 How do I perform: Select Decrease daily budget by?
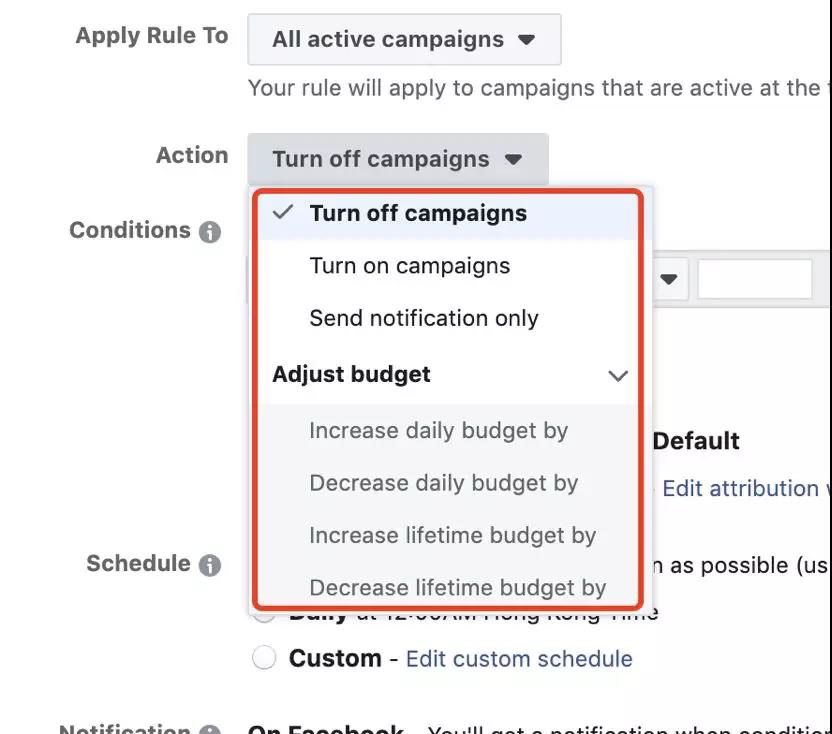pyautogui.click(x=444, y=483)
